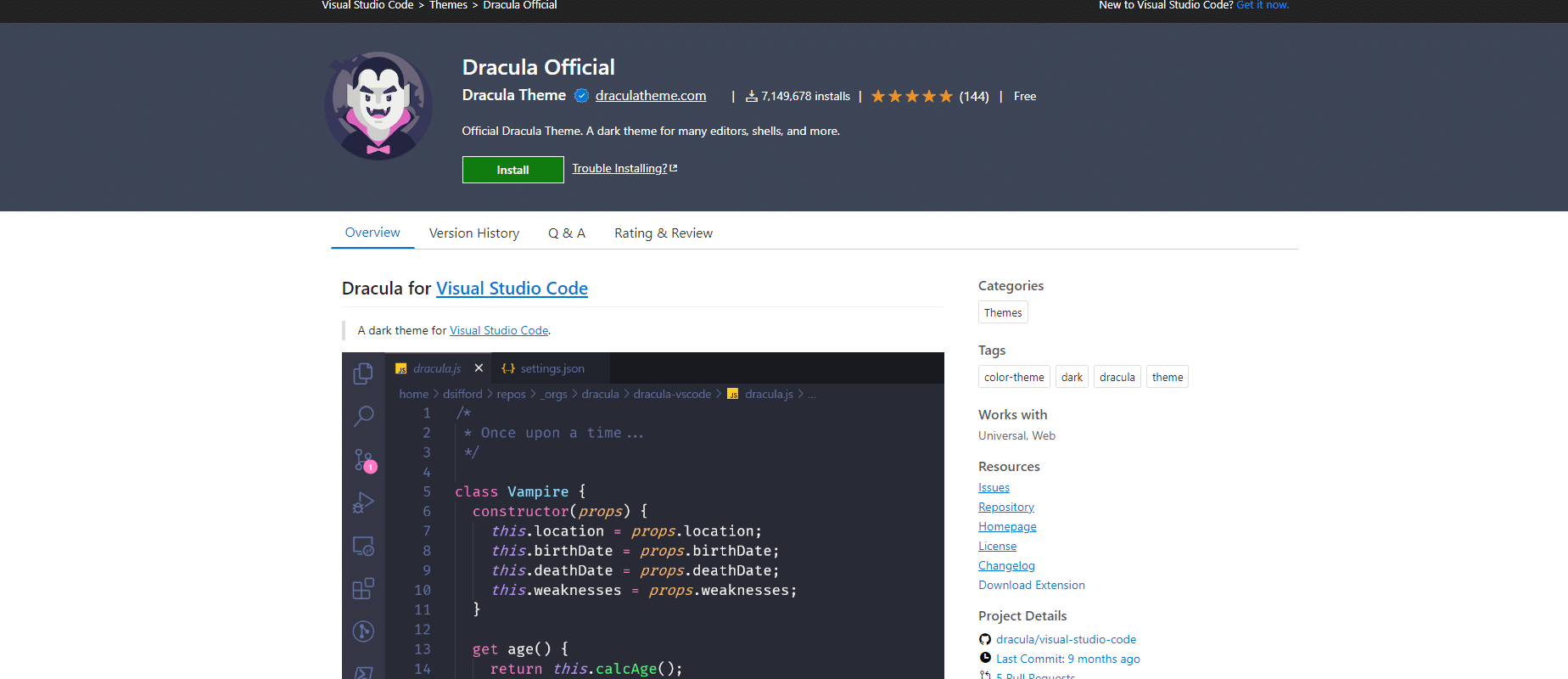Viewport: 1568px width, 679px height.
Task: Open the Q & A tab
Action: click(x=566, y=233)
